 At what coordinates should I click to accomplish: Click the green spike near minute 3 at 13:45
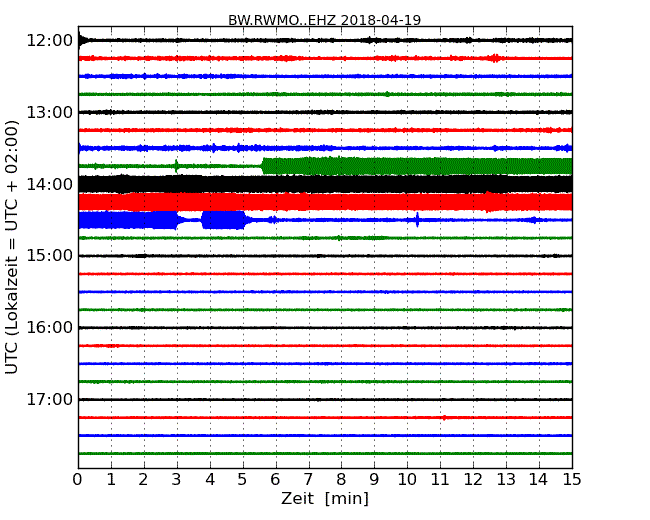coord(177,166)
